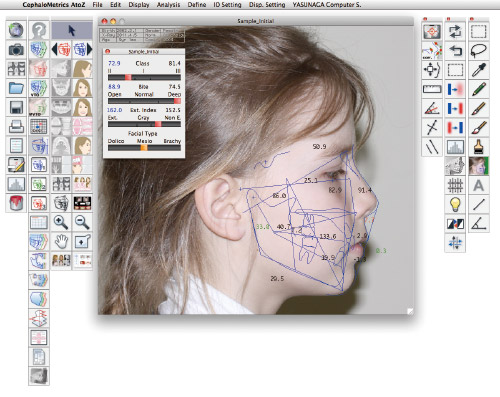Click the Facial Type slider bar
This screenshot has height=397, width=500.
click(x=144, y=148)
